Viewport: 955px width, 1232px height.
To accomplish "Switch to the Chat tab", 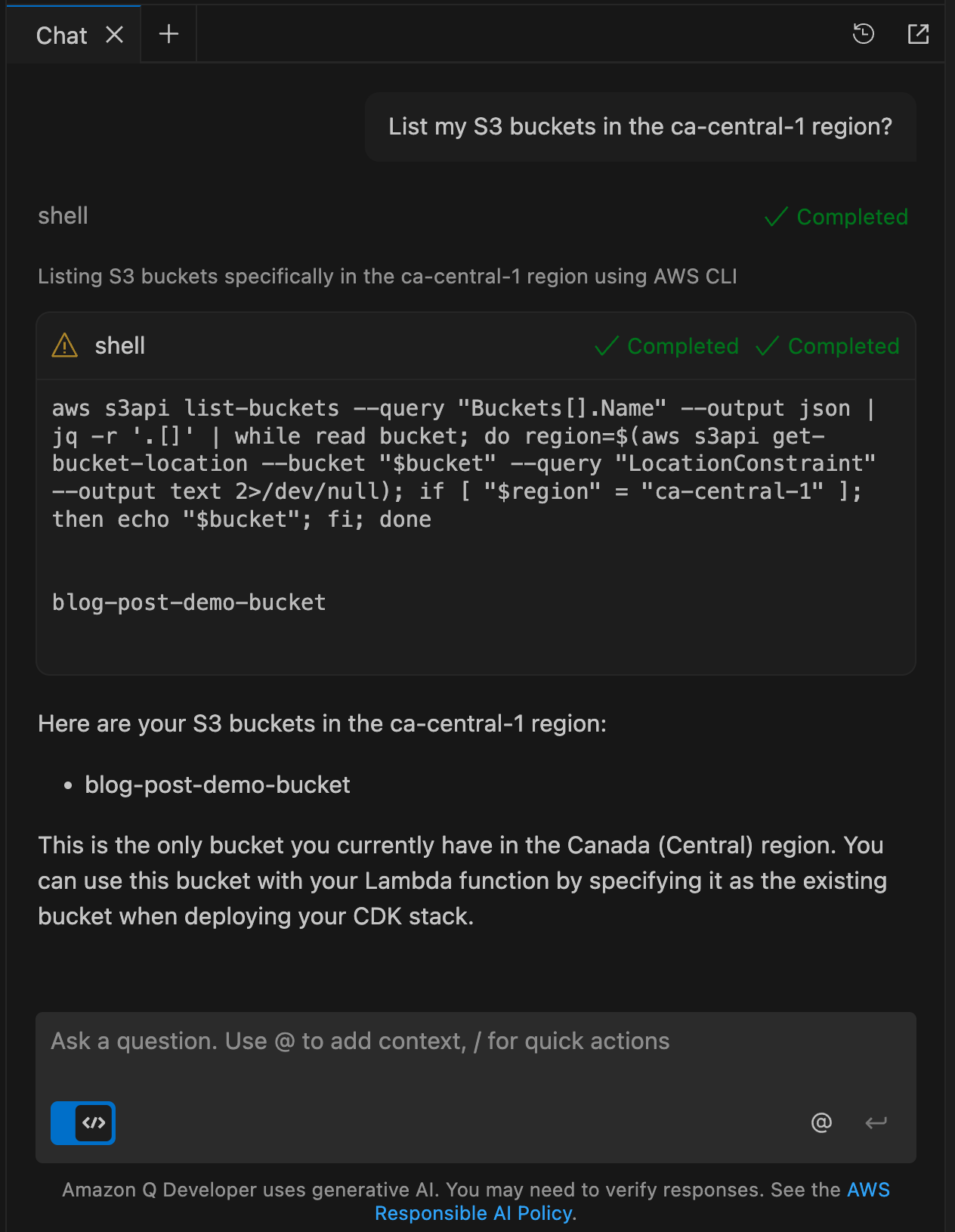I will click(x=61, y=35).
